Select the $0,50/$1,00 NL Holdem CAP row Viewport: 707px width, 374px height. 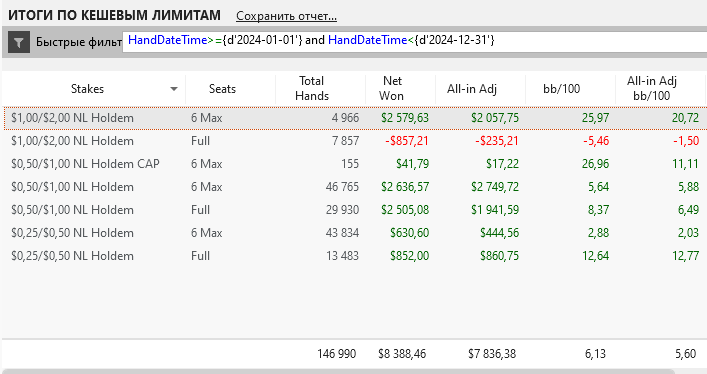[x=355, y=164]
